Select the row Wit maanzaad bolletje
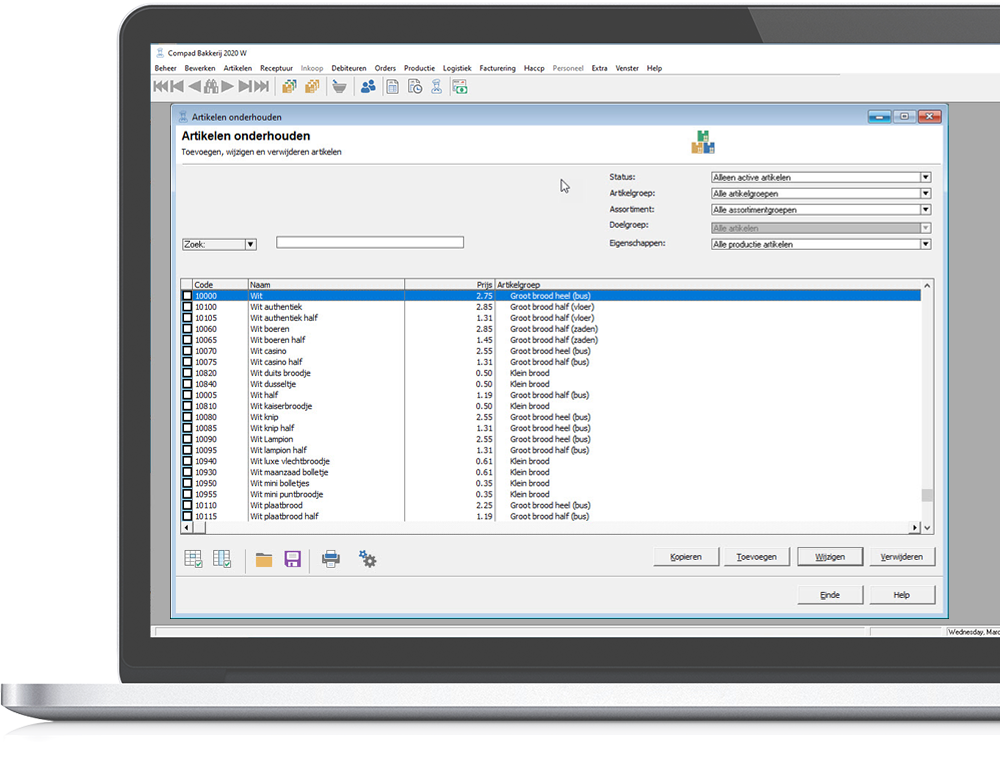This screenshot has height=773, width=1000. coord(551,473)
